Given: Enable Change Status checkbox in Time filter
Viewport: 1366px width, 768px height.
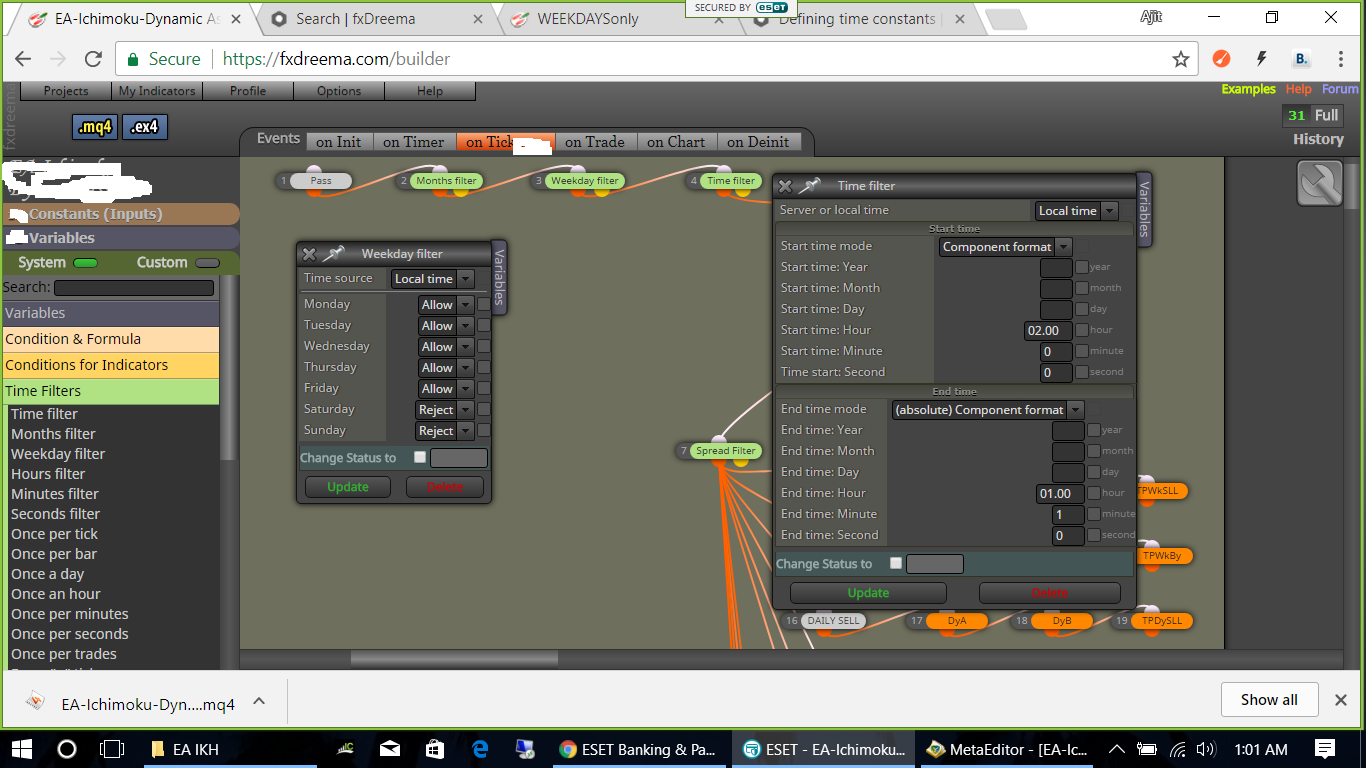Looking at the screenshot, I should coord(896,563).
